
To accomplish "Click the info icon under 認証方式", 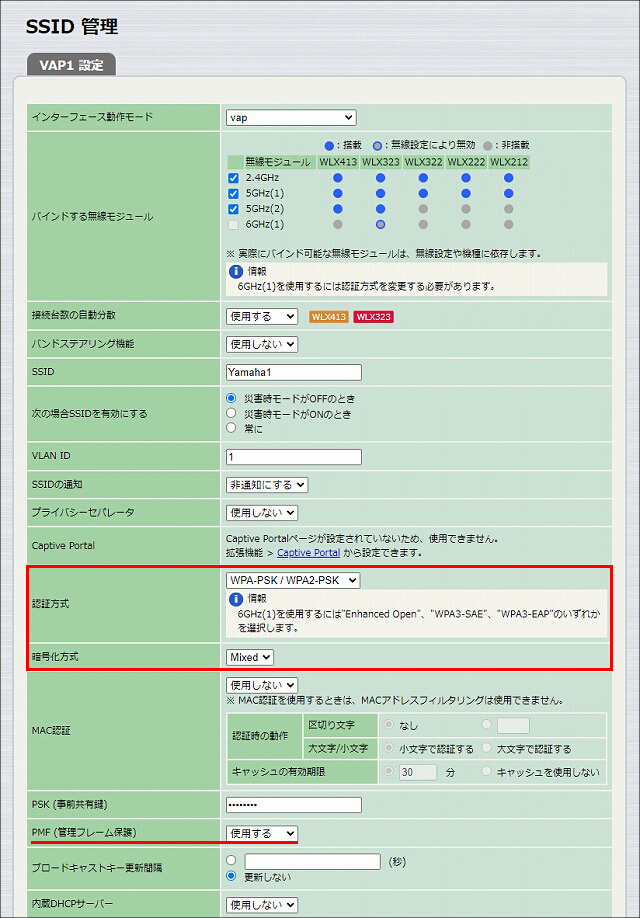I will pyautogui.click(x=235, y=599).
